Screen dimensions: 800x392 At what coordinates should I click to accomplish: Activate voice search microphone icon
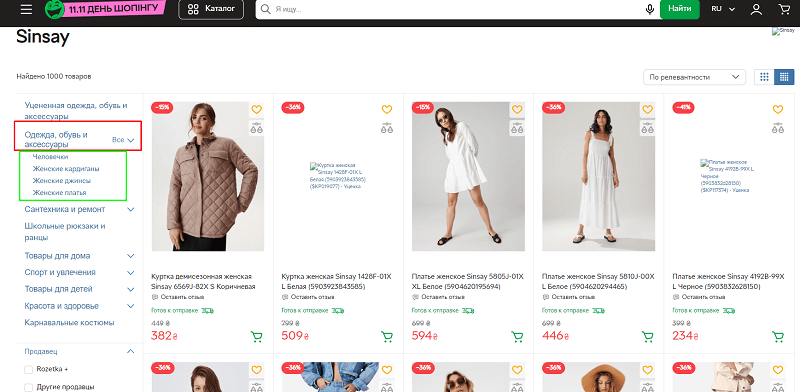click(649, 9)
